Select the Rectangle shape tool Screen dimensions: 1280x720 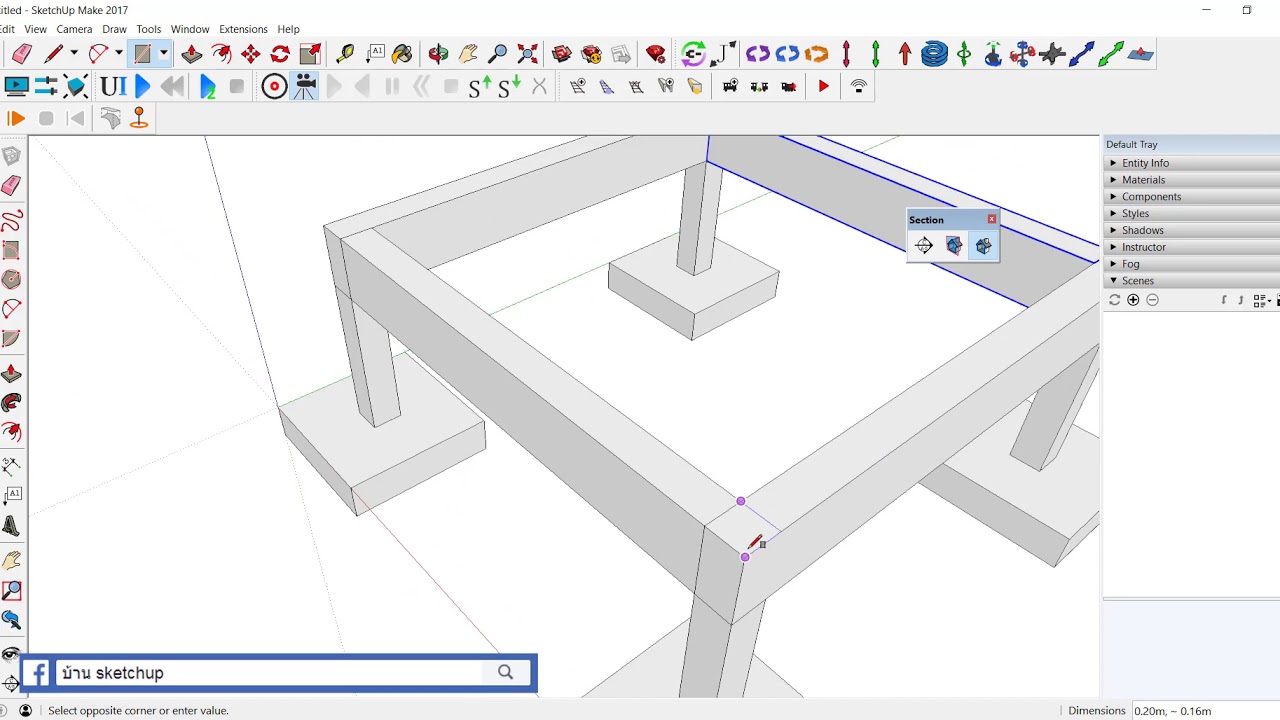142,54
